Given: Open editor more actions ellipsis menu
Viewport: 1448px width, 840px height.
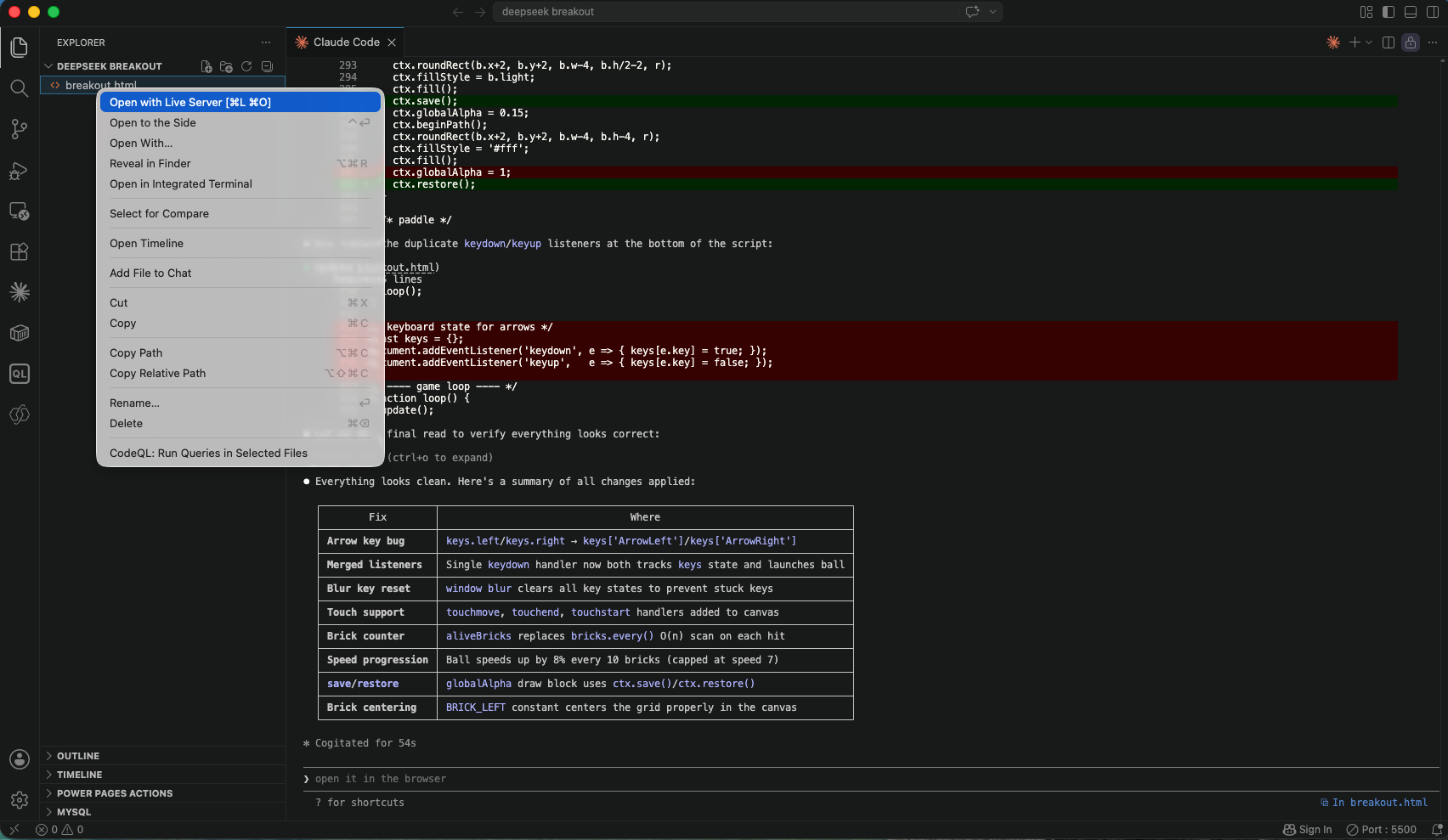Looking at the screenshot, I should click(x=1433, y=42).
